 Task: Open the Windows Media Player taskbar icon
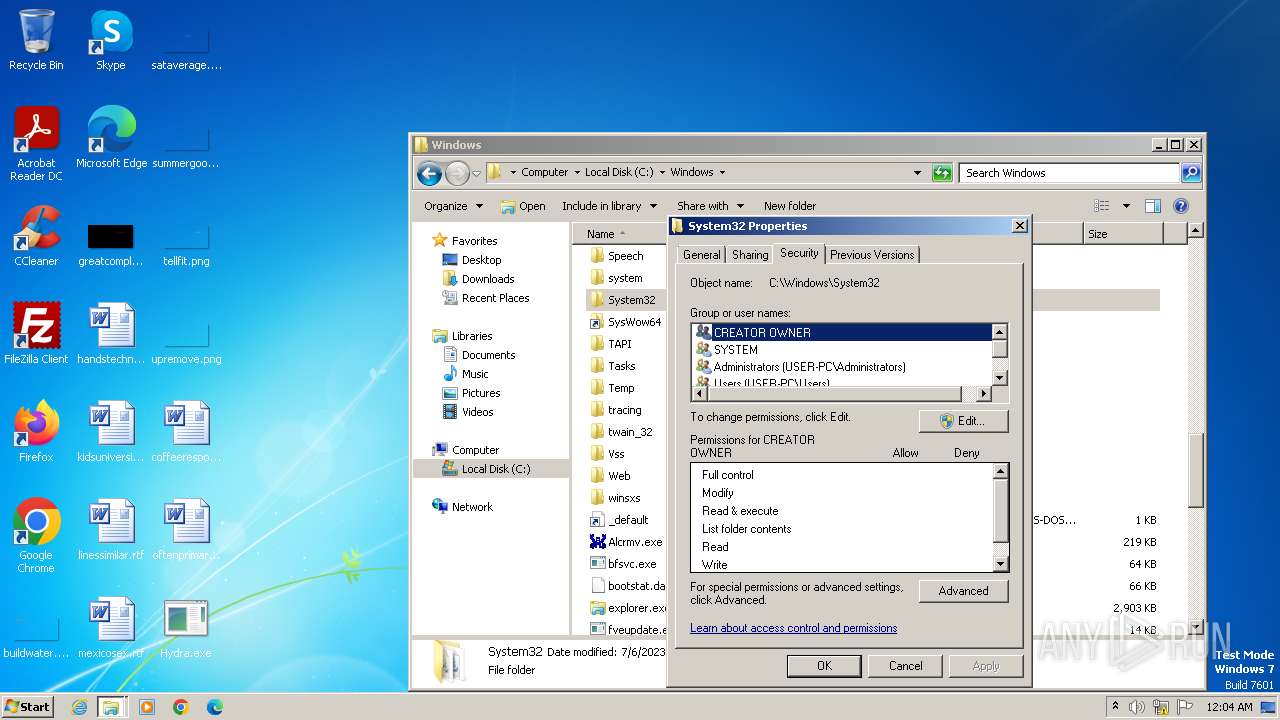147,707
